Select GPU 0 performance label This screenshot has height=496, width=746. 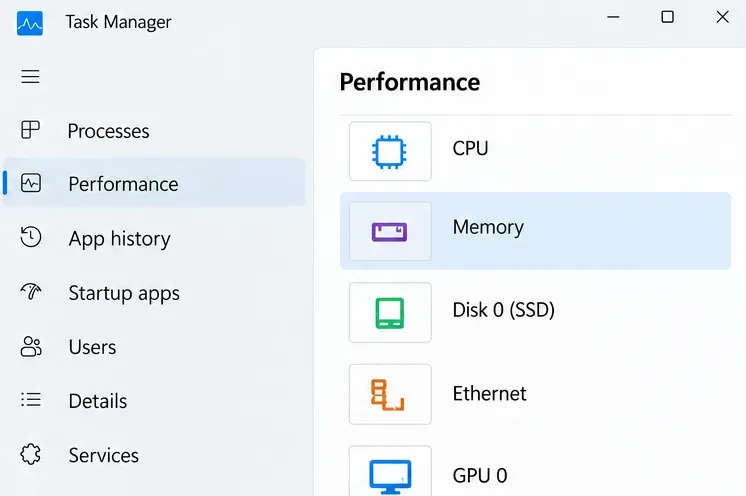(480, 476)
